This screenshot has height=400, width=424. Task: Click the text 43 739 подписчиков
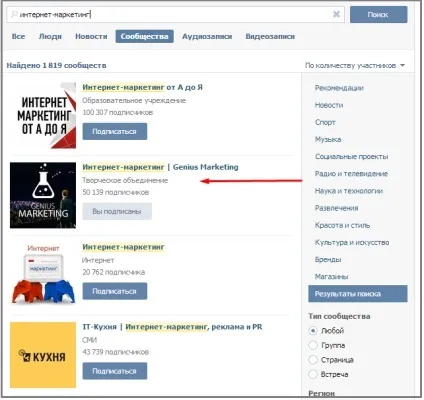(115, 352)
